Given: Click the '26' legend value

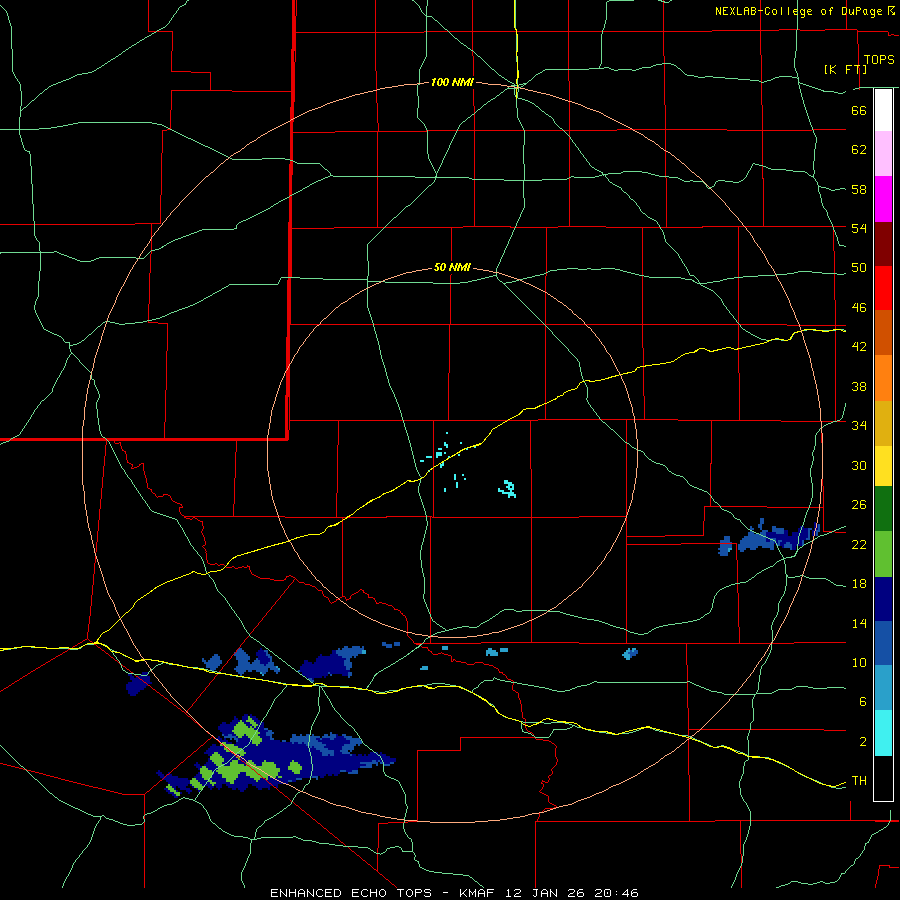Looking at the screenshot, I should click(x=859, y=505).
